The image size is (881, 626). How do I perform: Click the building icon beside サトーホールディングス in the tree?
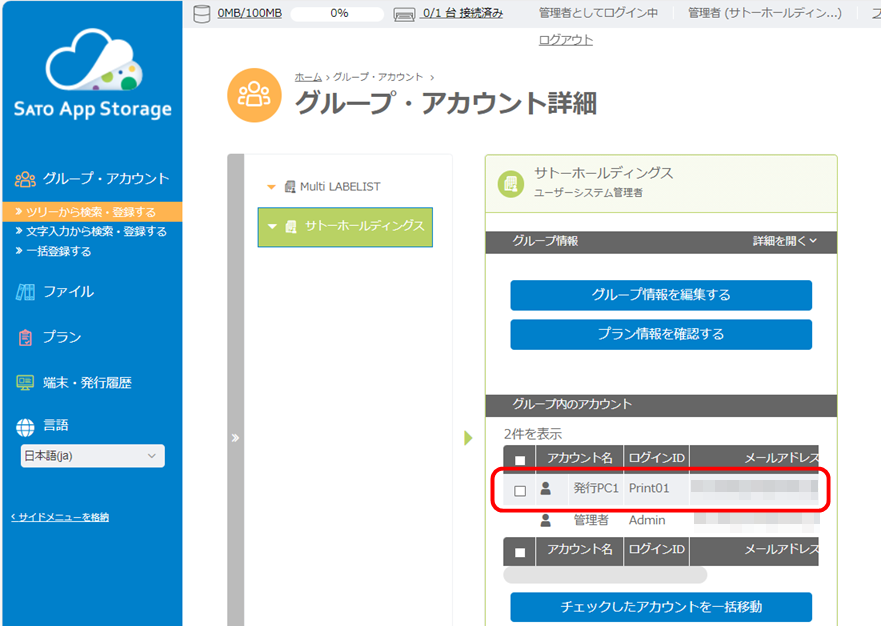(x=291, y=226)
